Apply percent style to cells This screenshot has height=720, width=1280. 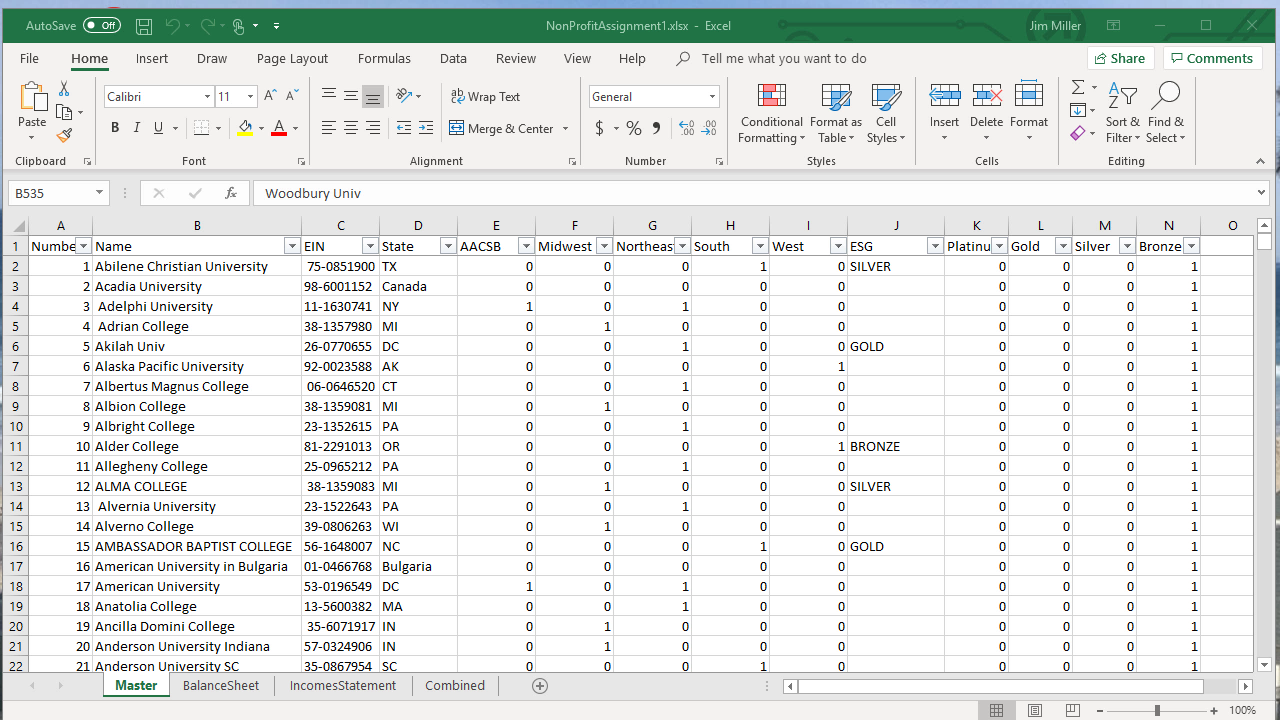(x=633, y=128)
